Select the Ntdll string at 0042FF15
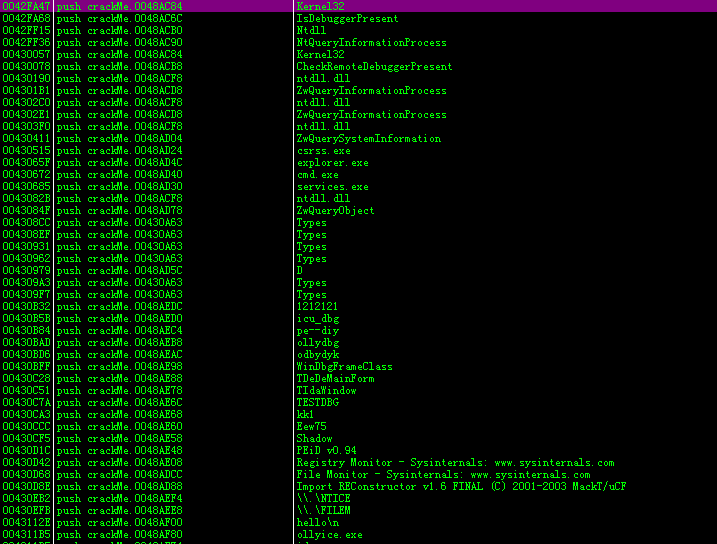This screenshot has height=544, width=717. [x=311, y=31]
